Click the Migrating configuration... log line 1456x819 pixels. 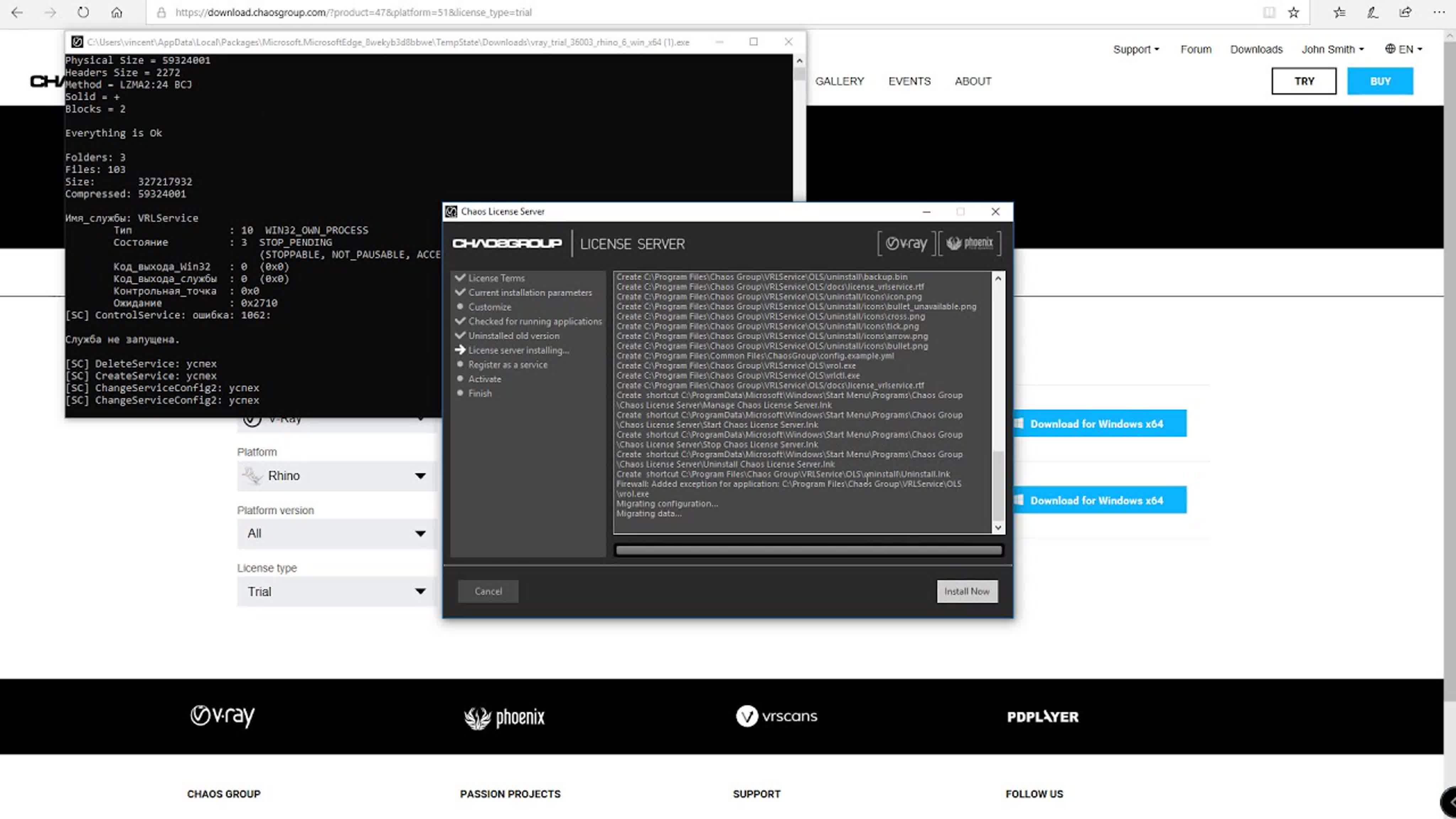[x=667, y=504]
